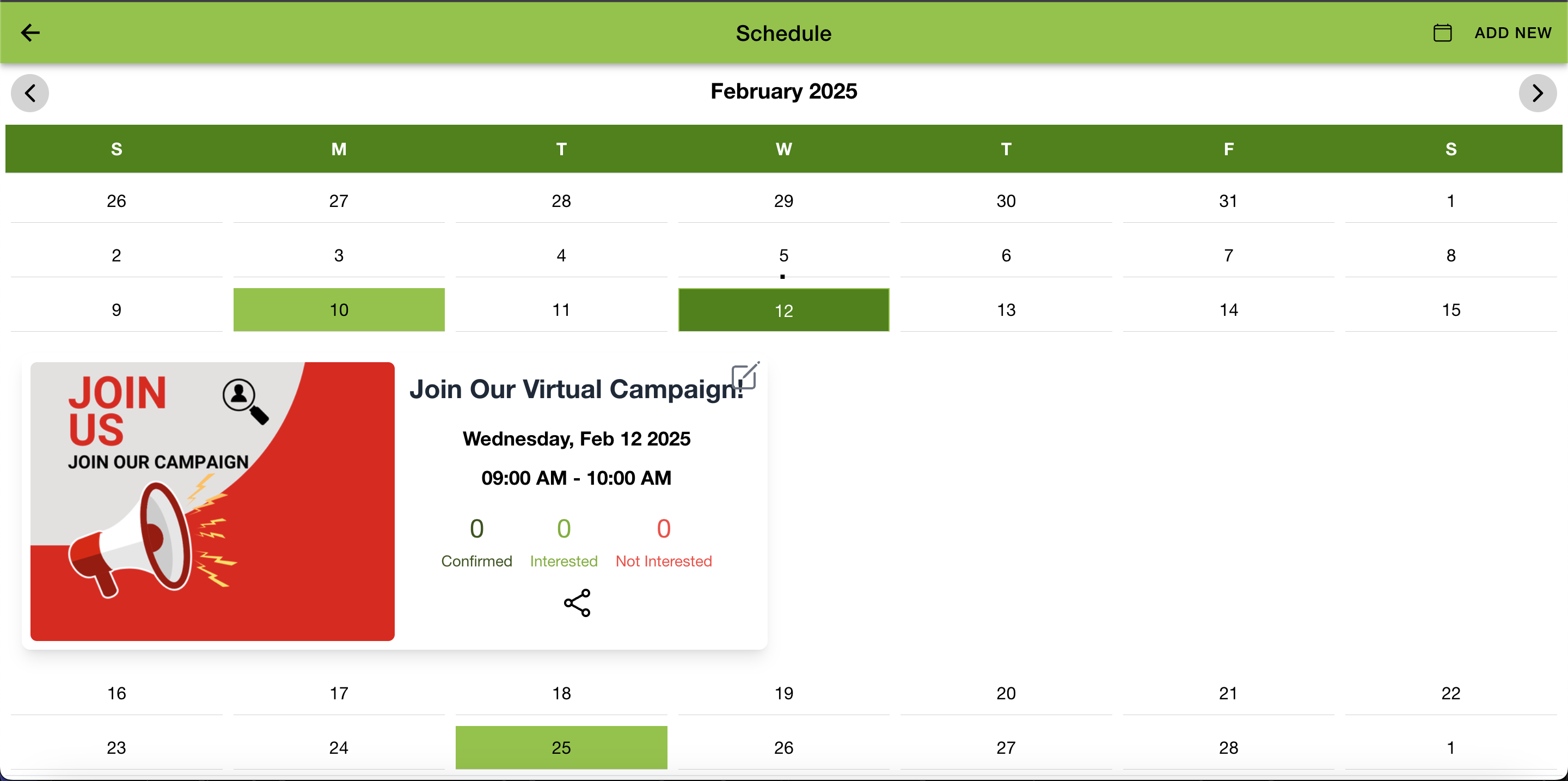
Task: Click the February 2025 month title
Action: pos(783,91)
